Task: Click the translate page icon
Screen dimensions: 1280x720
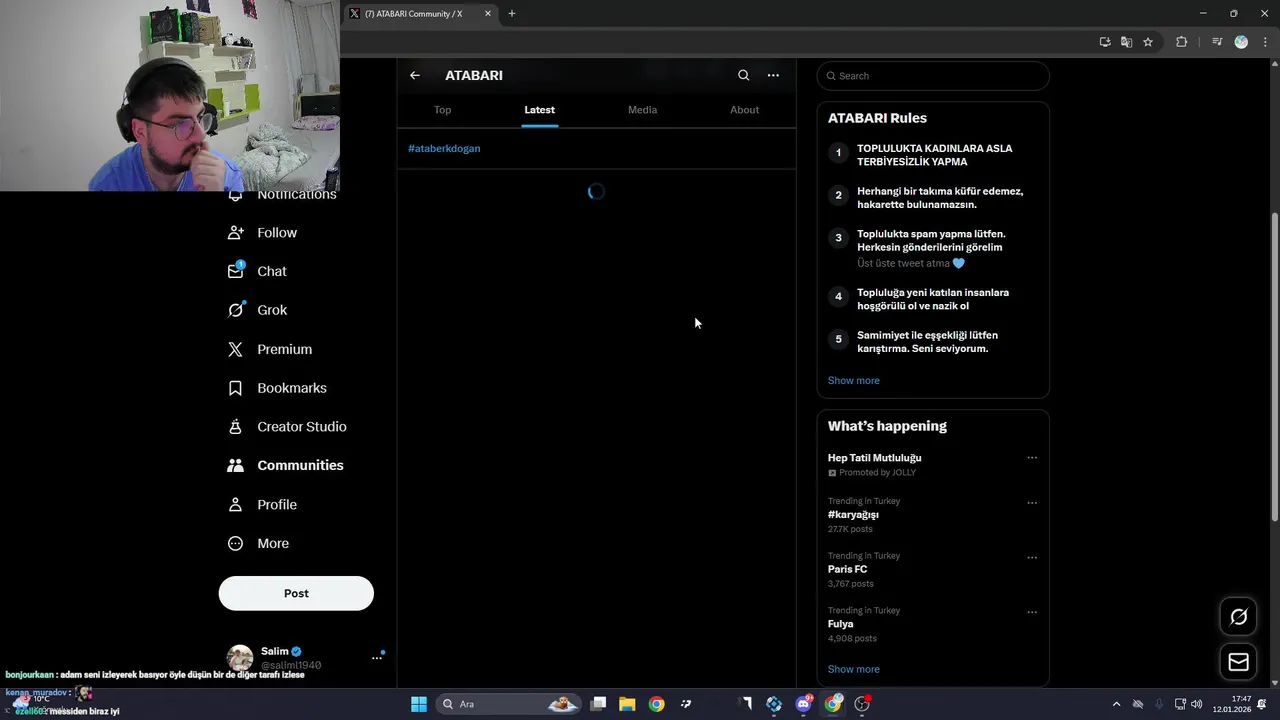Action: point(1127,42)
